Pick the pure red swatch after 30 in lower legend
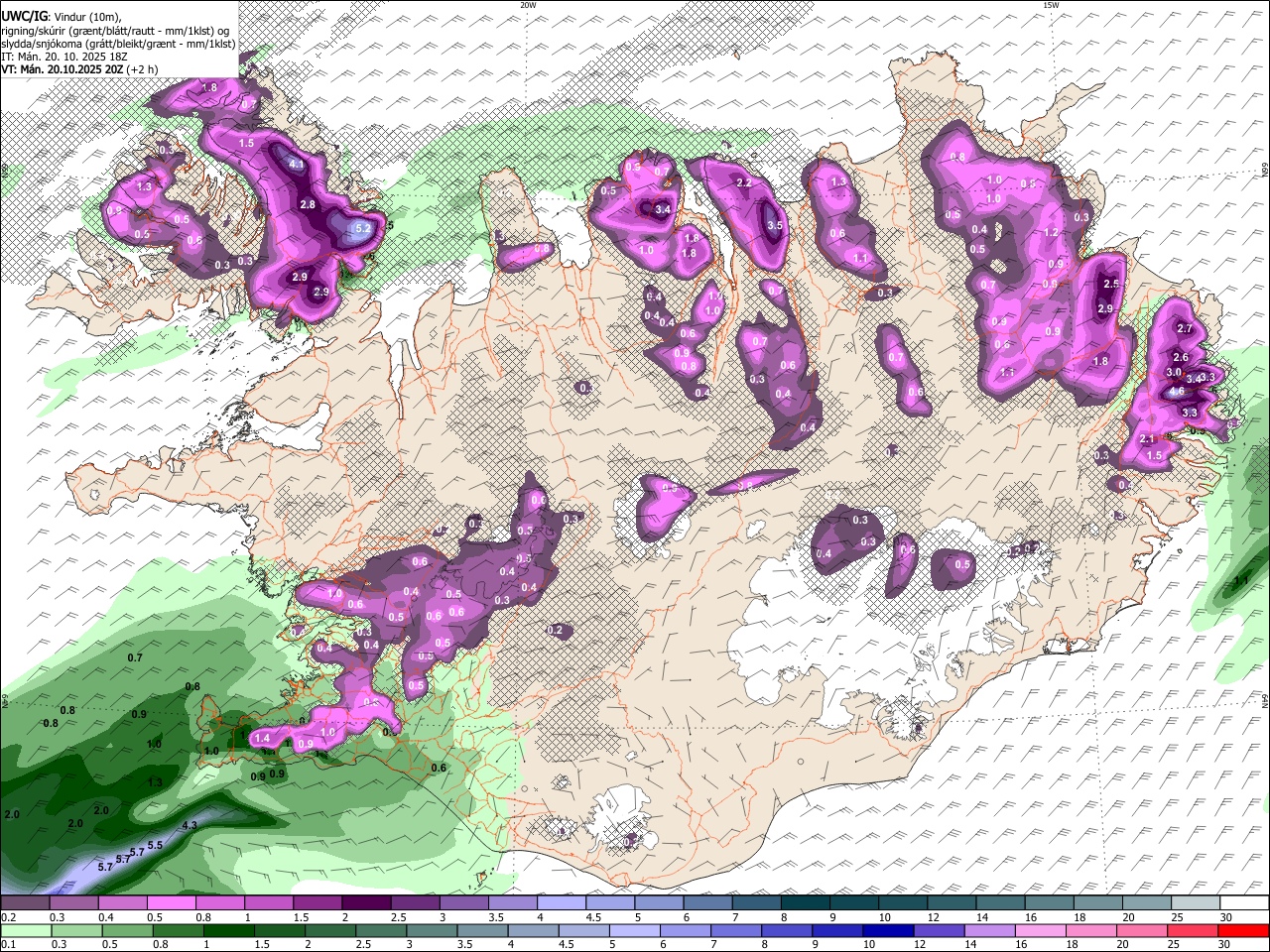This screenshot has height=952, width=1270. click(x=1245, y=931)
